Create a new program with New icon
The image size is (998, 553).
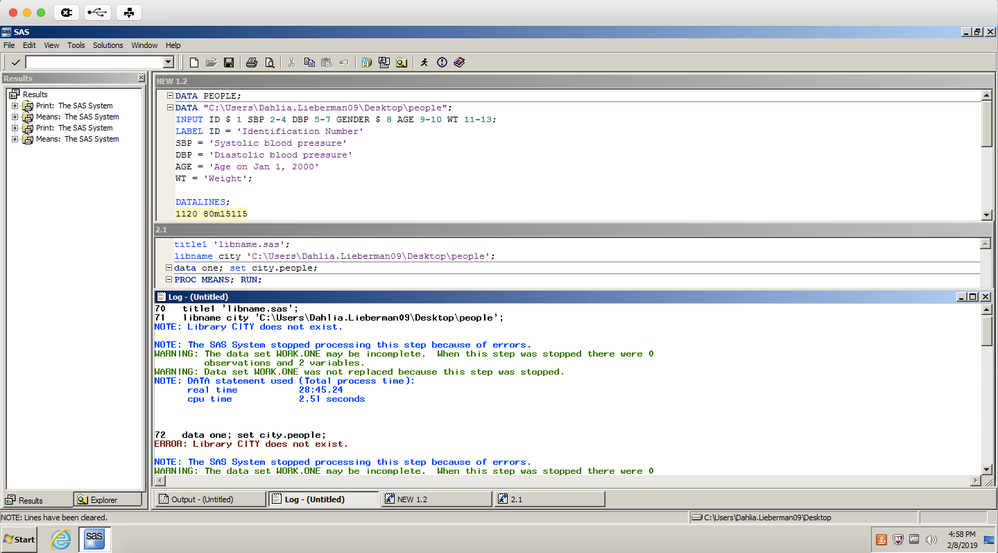pos(194,62)
